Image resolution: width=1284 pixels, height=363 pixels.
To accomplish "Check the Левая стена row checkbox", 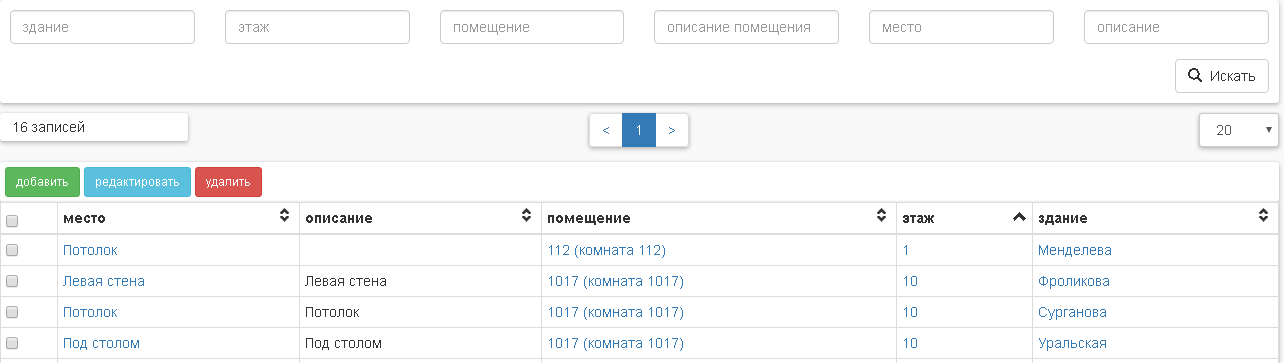I will (12, 281).
